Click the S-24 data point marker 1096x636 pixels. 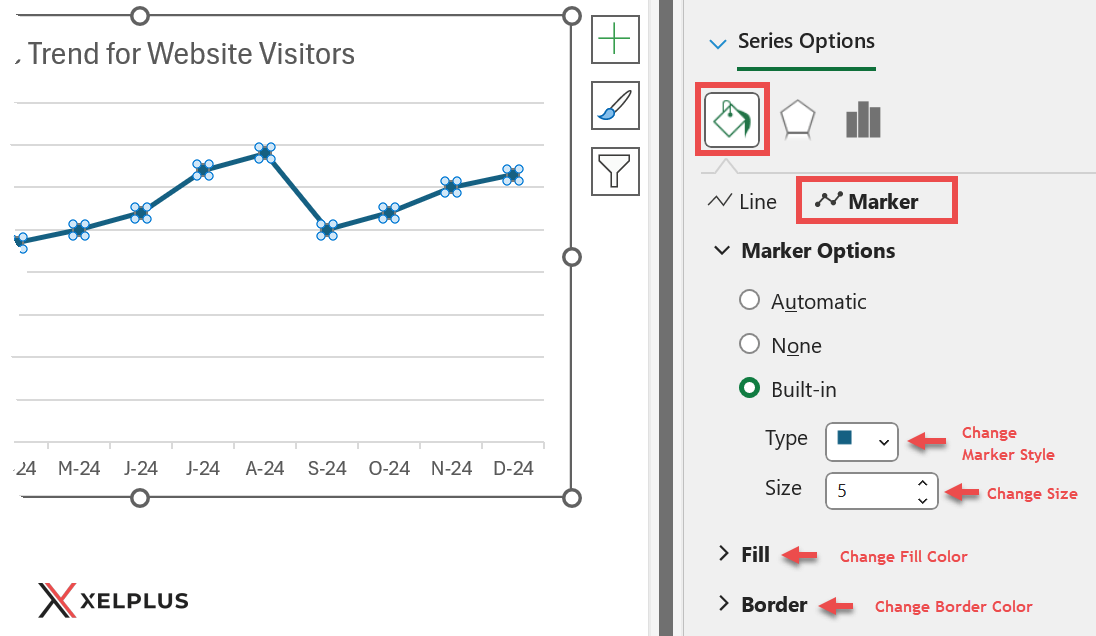(326, 230)
